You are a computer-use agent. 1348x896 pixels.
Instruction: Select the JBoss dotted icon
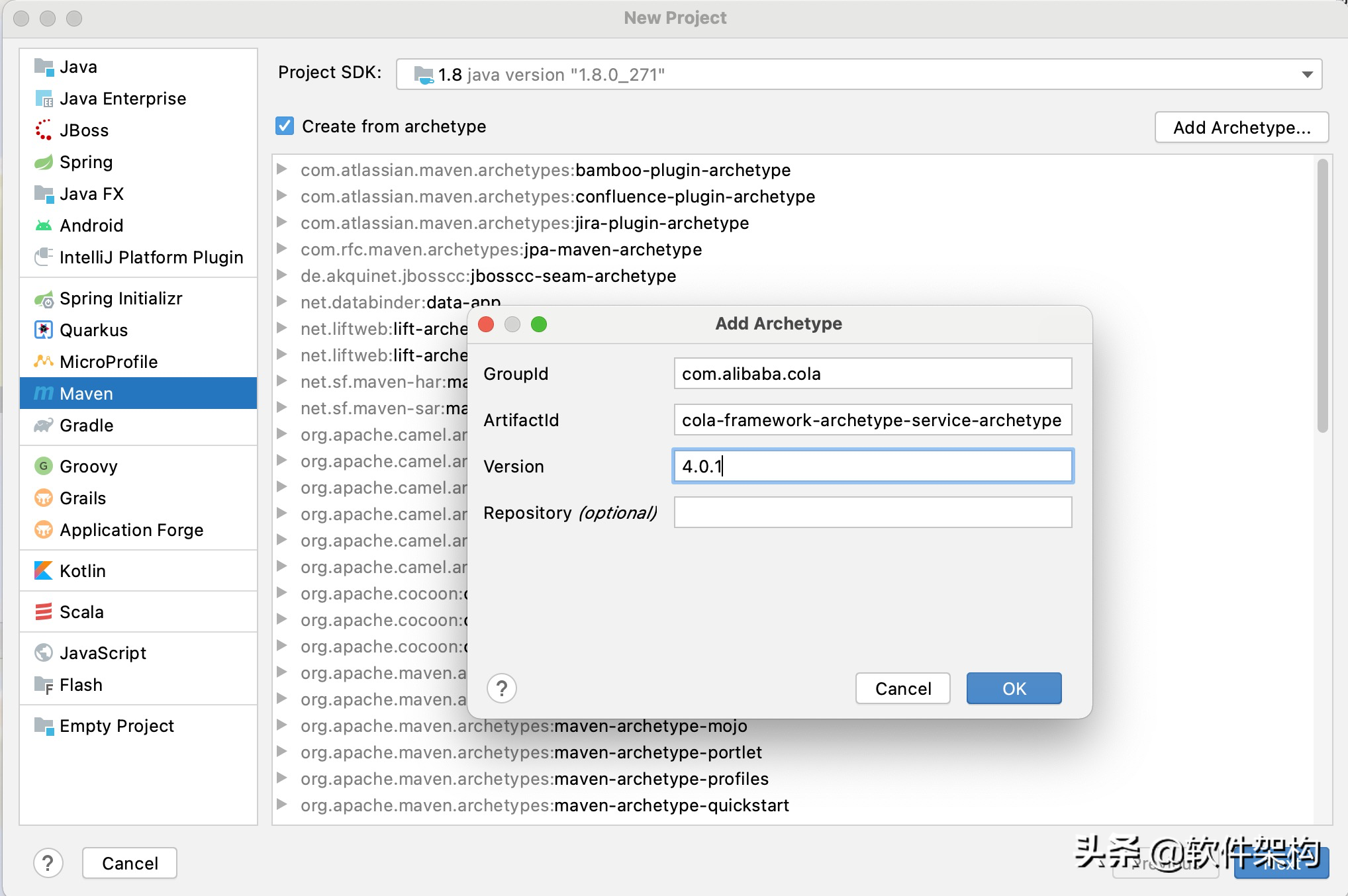[44, 130]
